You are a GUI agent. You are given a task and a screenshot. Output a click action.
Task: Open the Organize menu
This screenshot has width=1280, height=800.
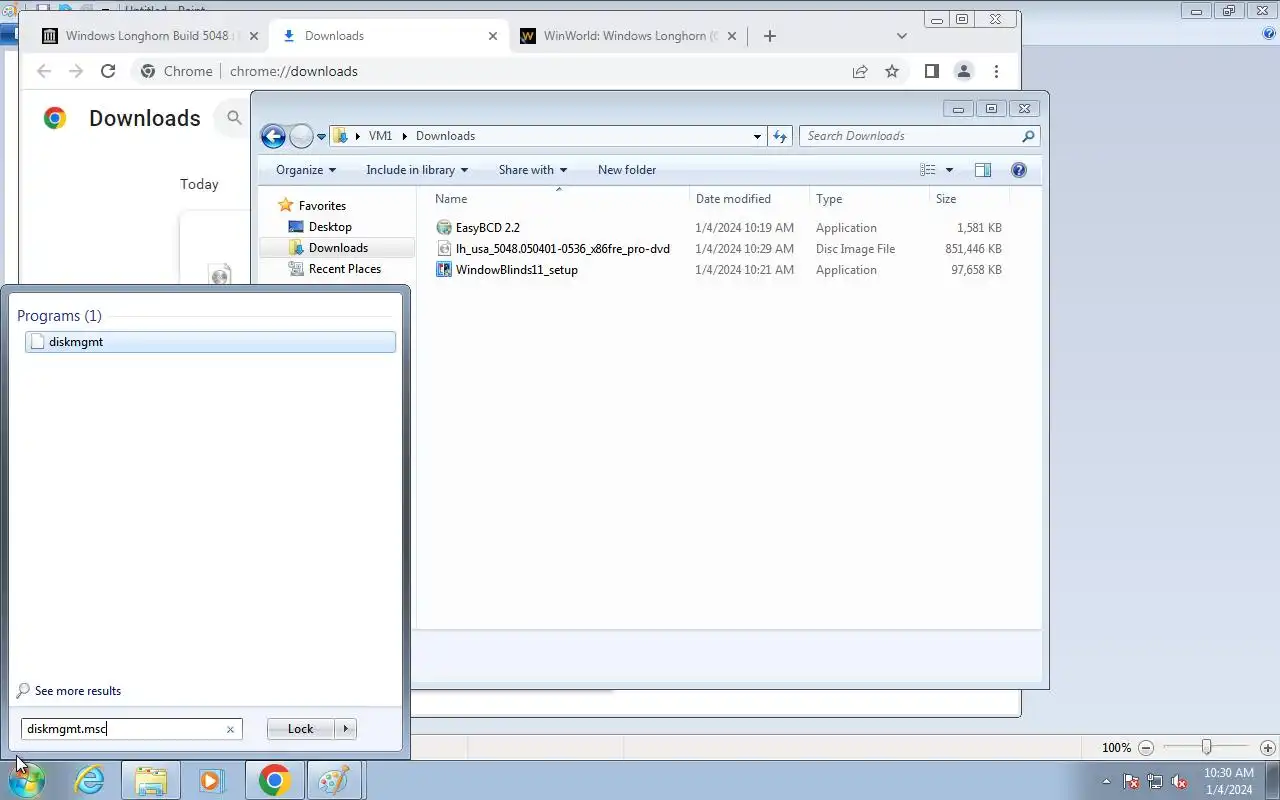(306, 170)
